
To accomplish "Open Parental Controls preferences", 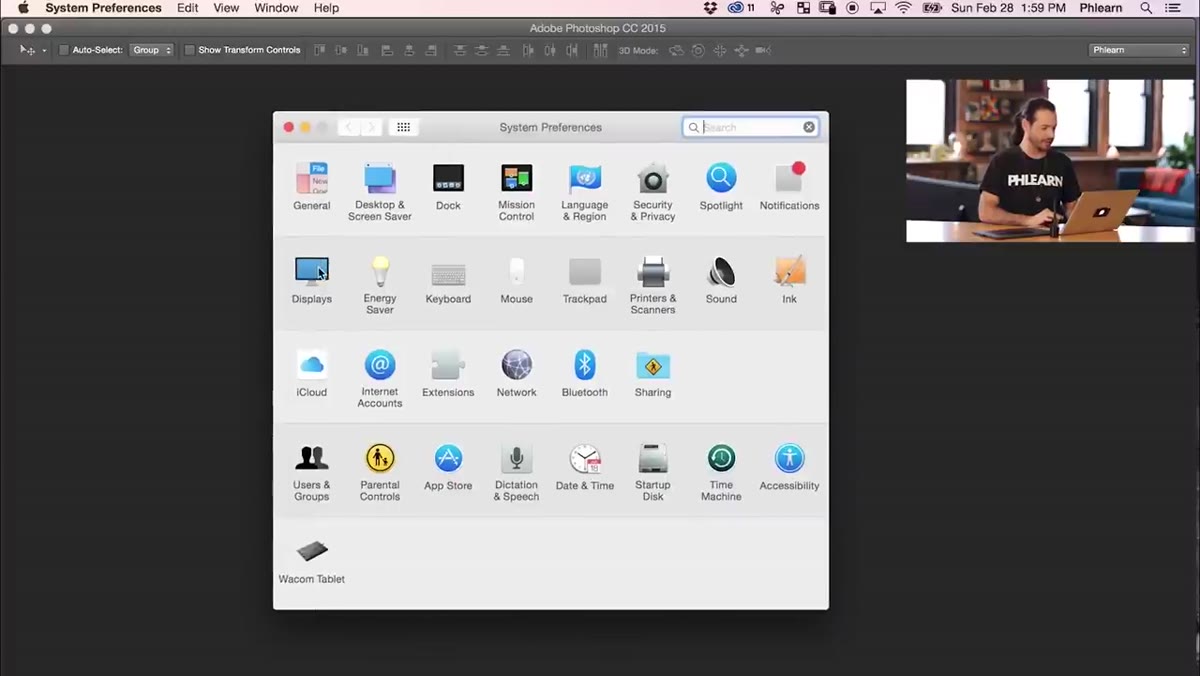I will (x=380, y=472).
